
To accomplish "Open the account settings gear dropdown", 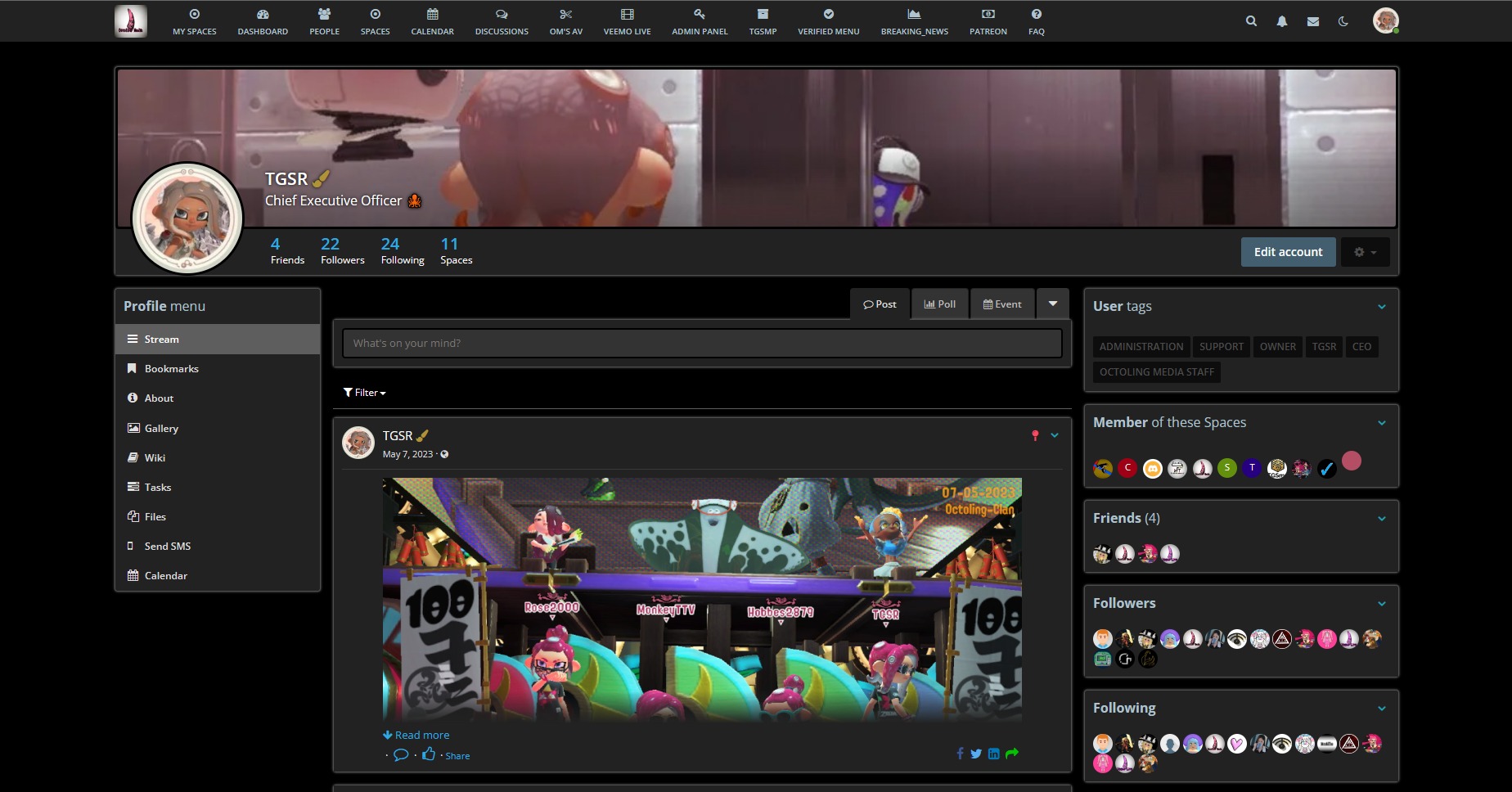I will pyautogui.click(x=1365, y=252).
